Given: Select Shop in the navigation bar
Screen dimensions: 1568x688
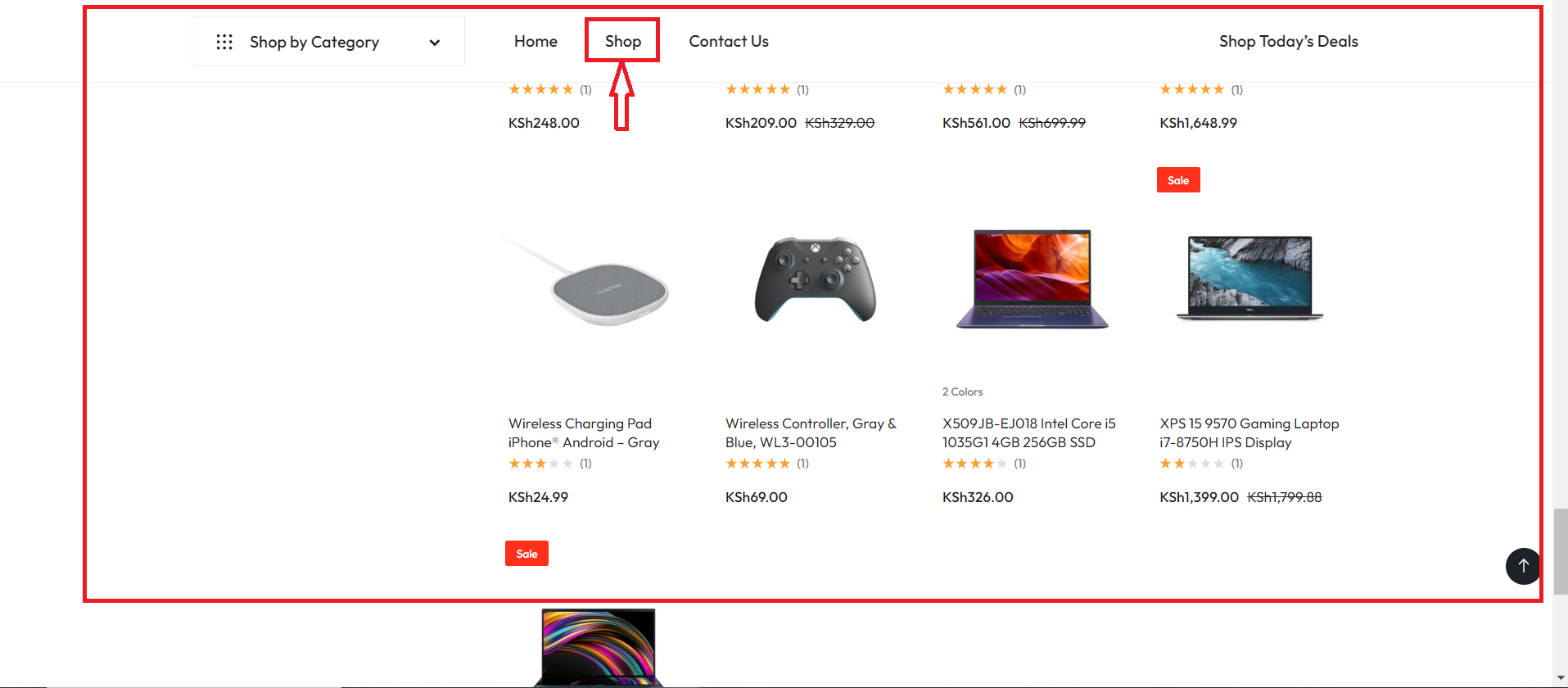Looking at the screenshot, I should pyautogui.click(x=622, y=41).
